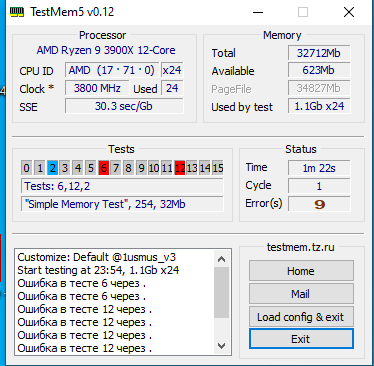Click the SSE value 30.3 sec/Gb
The height and width of the screenshot is (366, 374).
[124, 106]
